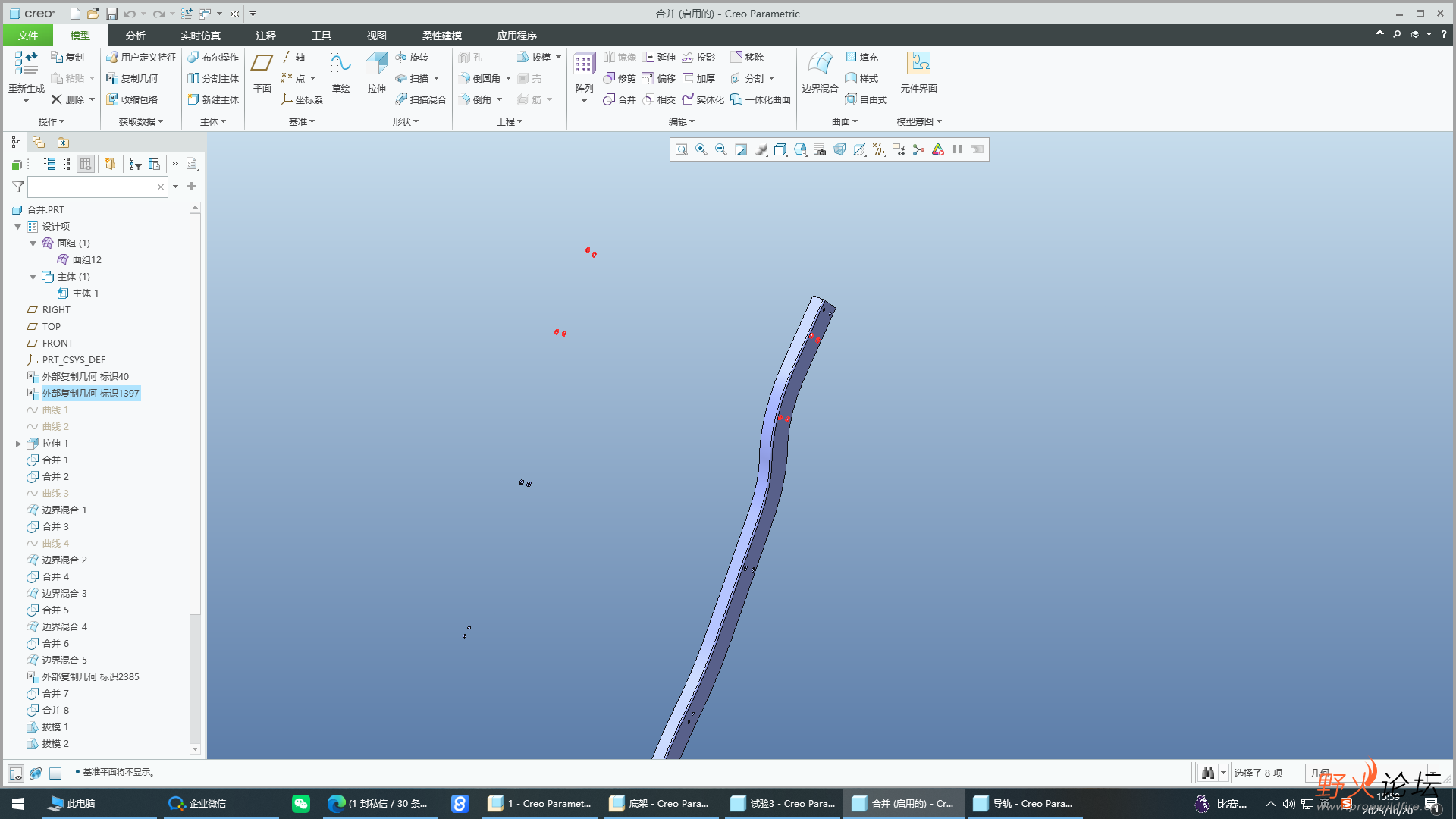Switch to the 视图 ribbon tab
The width and height of the screenshot is (1456, 819).
(376, 36)
